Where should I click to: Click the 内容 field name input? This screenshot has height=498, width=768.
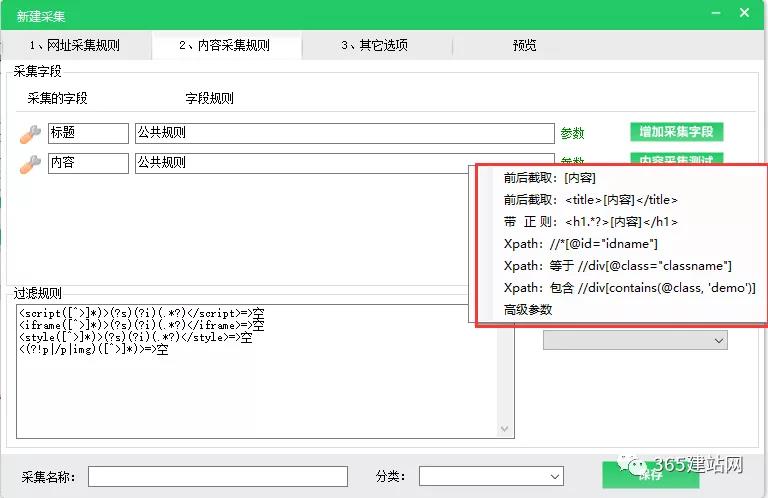tap(88, 163)
